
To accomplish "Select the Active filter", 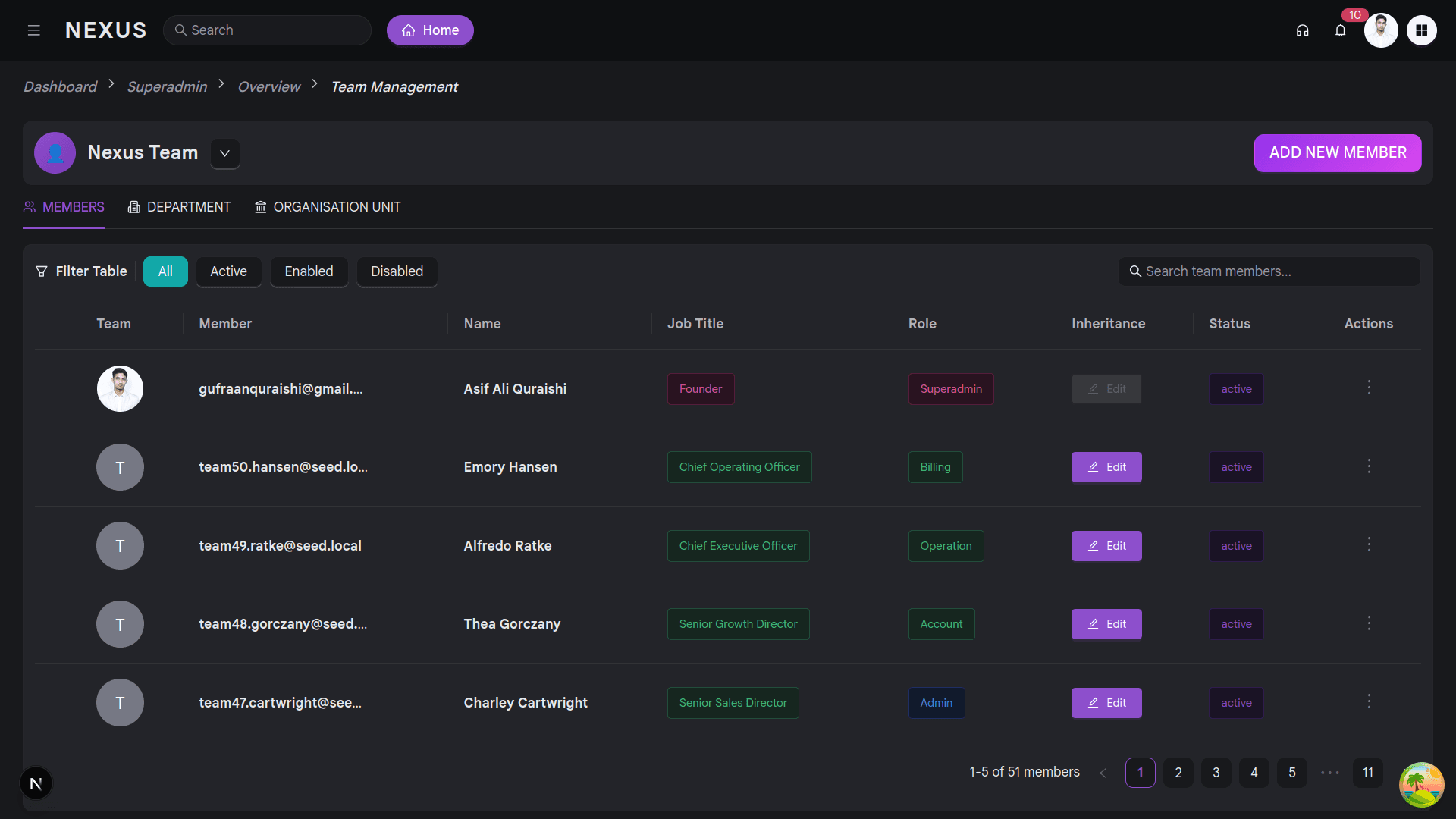I will click(x=228, y=271).
